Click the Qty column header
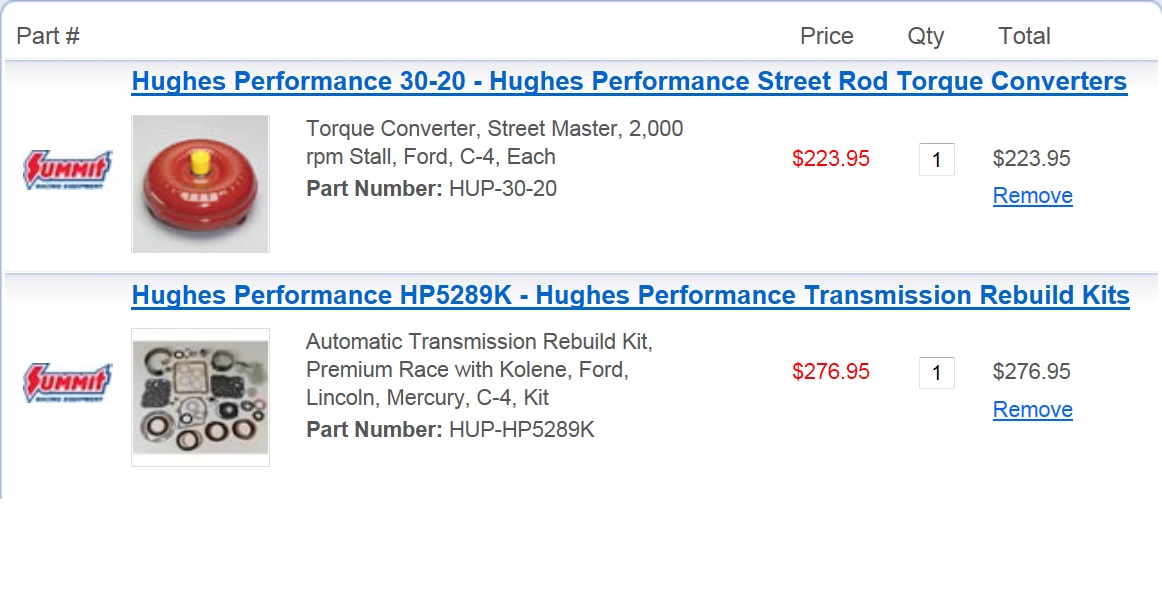 coord(926,36)
